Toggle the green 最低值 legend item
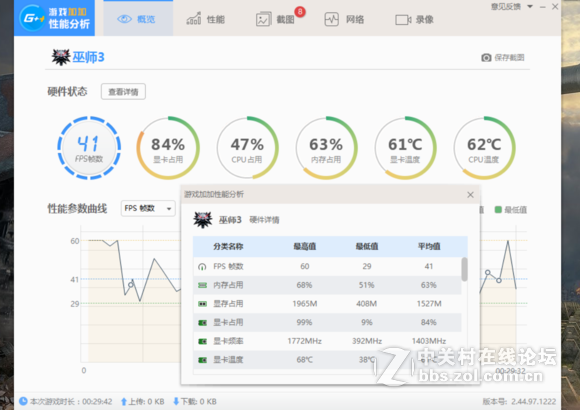This screenshot has width=580, height=410. tap(510, 210)
